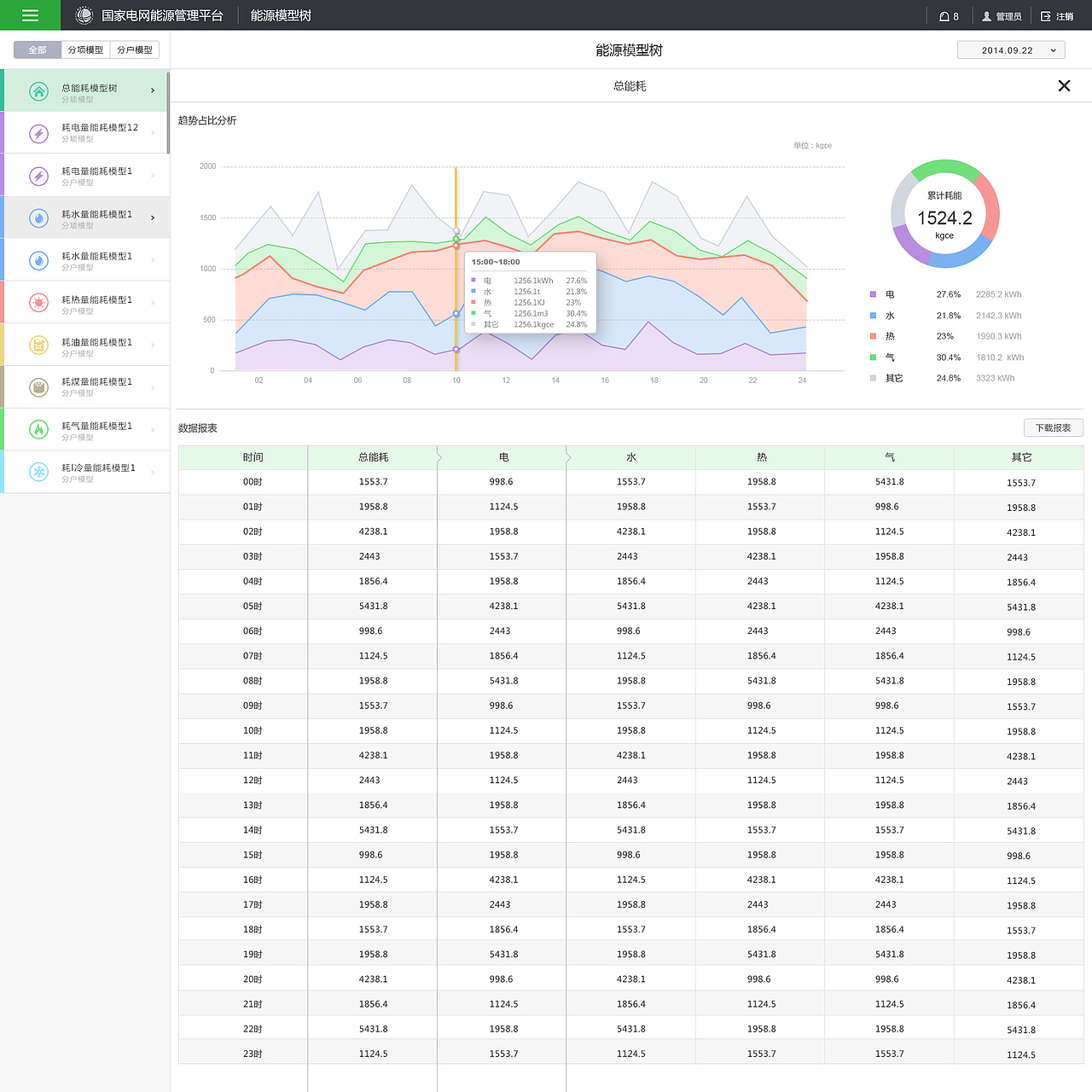Screen dimensions: 1092x1092
Task: Click the orange vertical time marker on chart
Action: (456, 269)
